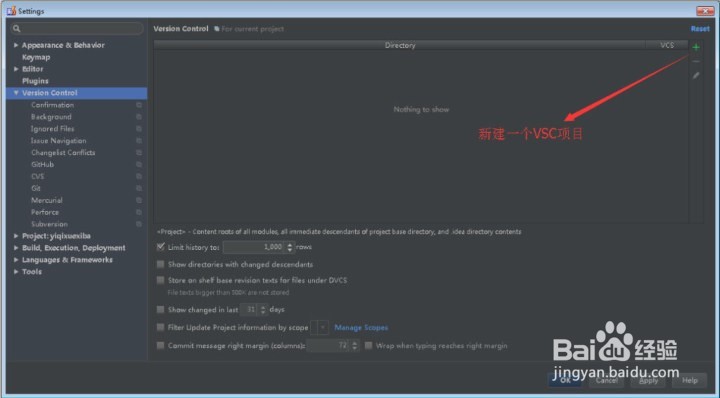
Task: Click the VCS column header
Action: coord(667,45)
